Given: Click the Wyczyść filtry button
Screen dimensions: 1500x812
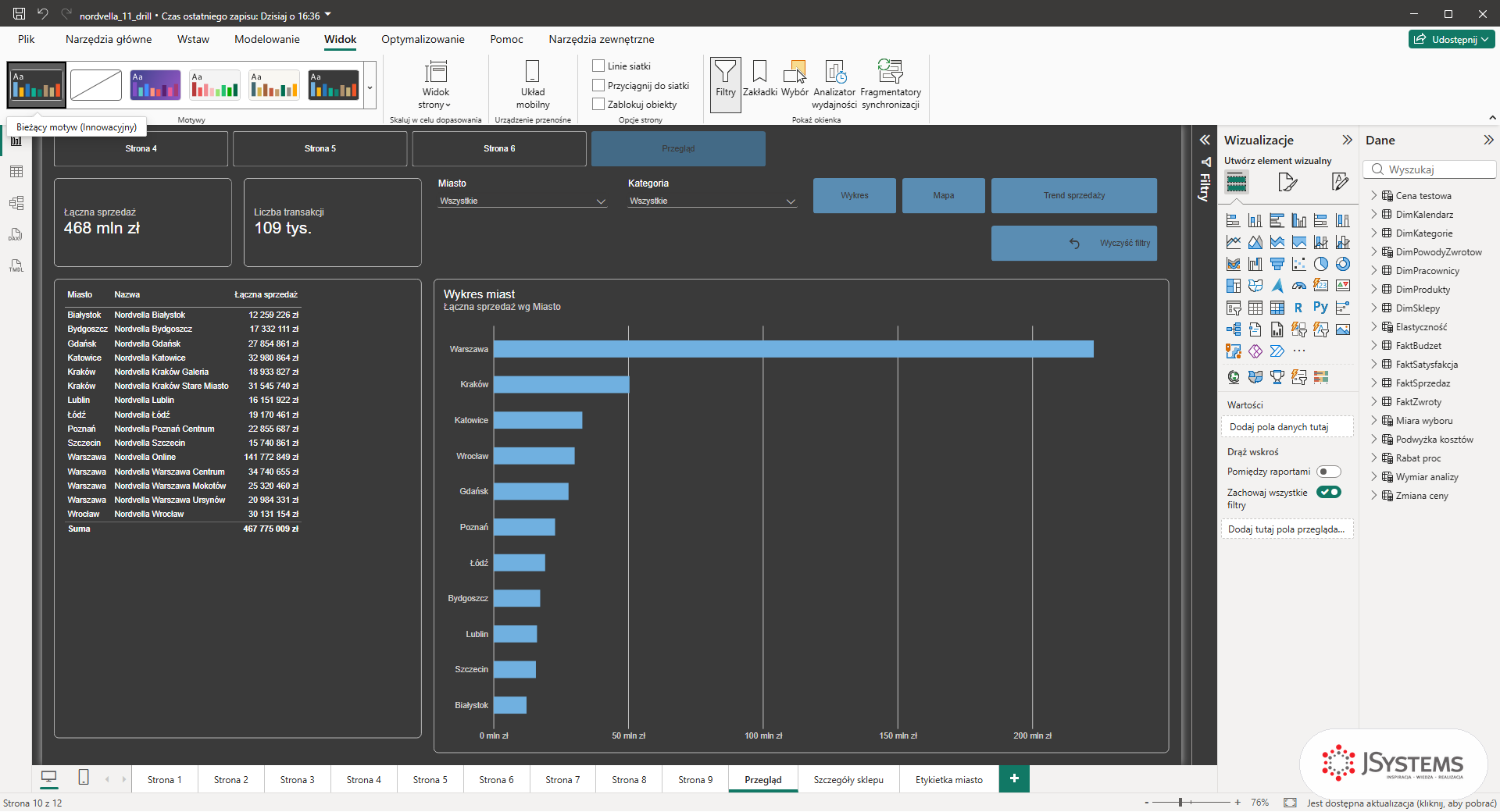Looking at the screenshot, I should click(x=1074, y=243).
